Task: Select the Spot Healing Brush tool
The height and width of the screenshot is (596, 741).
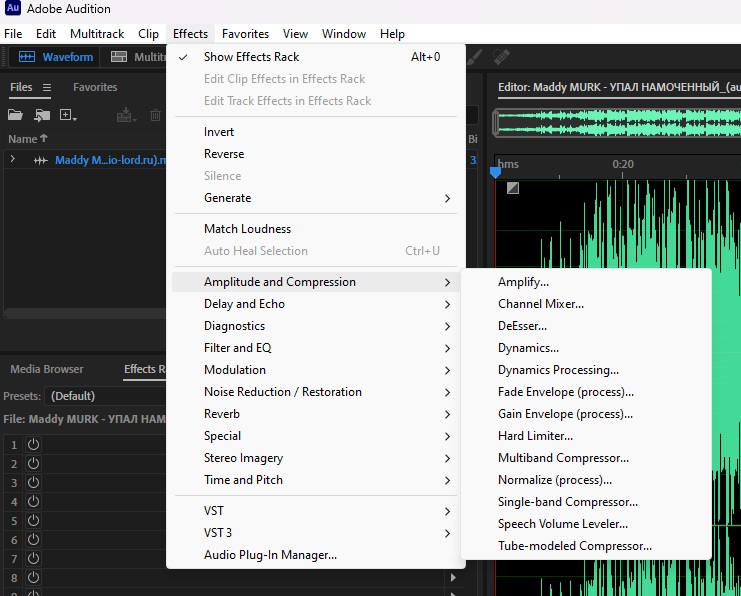Action: pyautogui.click(x=502, y=57)
